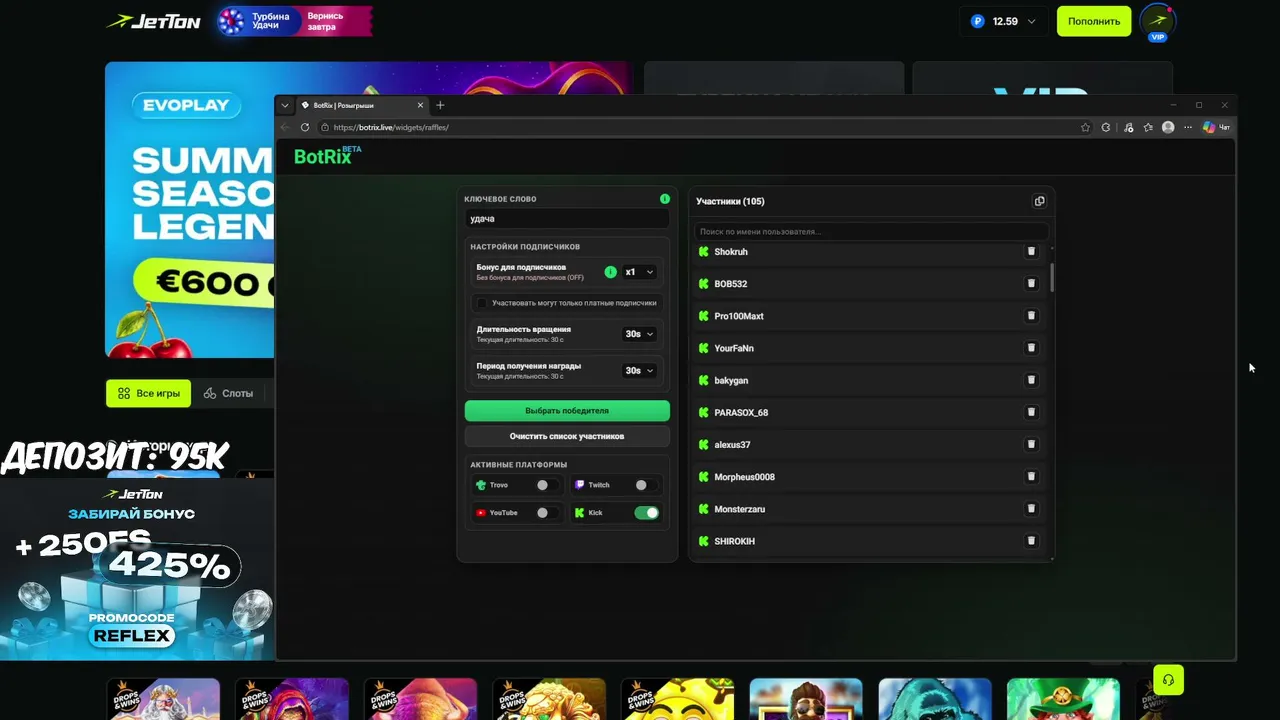
Task: Open the Турбина Удачи promo banner
Action: point(295,21)
